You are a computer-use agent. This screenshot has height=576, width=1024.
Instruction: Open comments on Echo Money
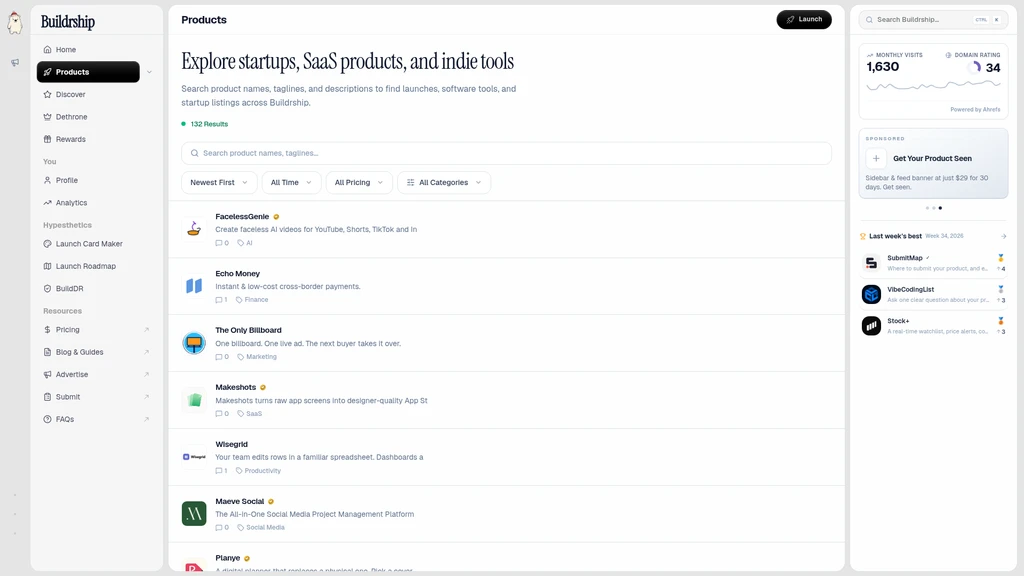(221, 300)
